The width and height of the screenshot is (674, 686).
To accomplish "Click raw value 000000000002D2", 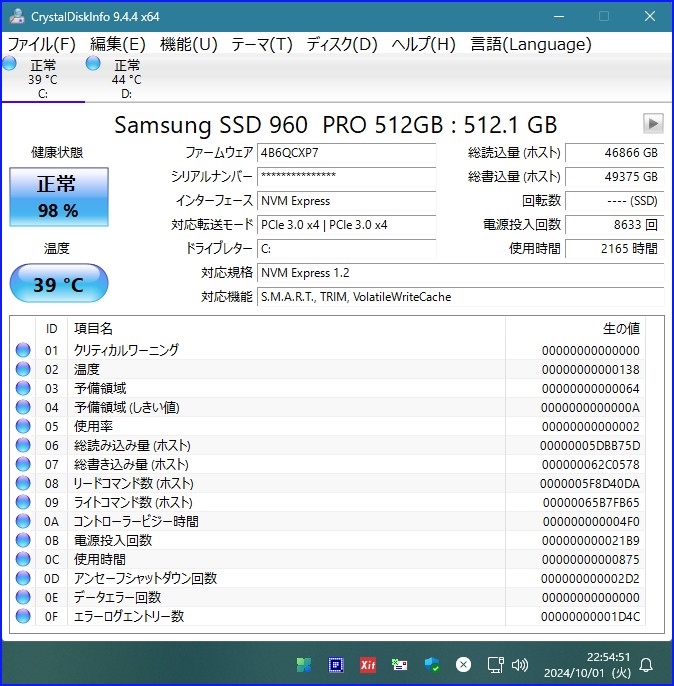I will click(590, 578).
